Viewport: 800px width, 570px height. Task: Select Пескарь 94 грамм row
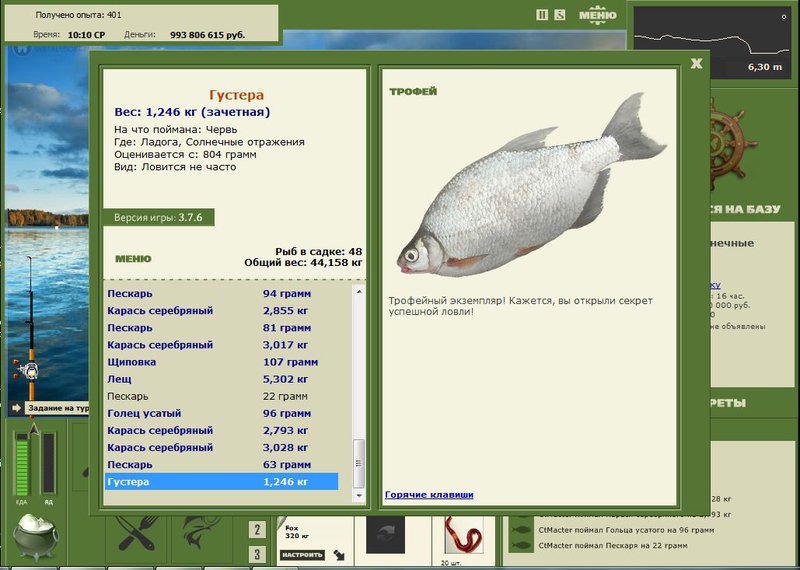tap(221, 294)
